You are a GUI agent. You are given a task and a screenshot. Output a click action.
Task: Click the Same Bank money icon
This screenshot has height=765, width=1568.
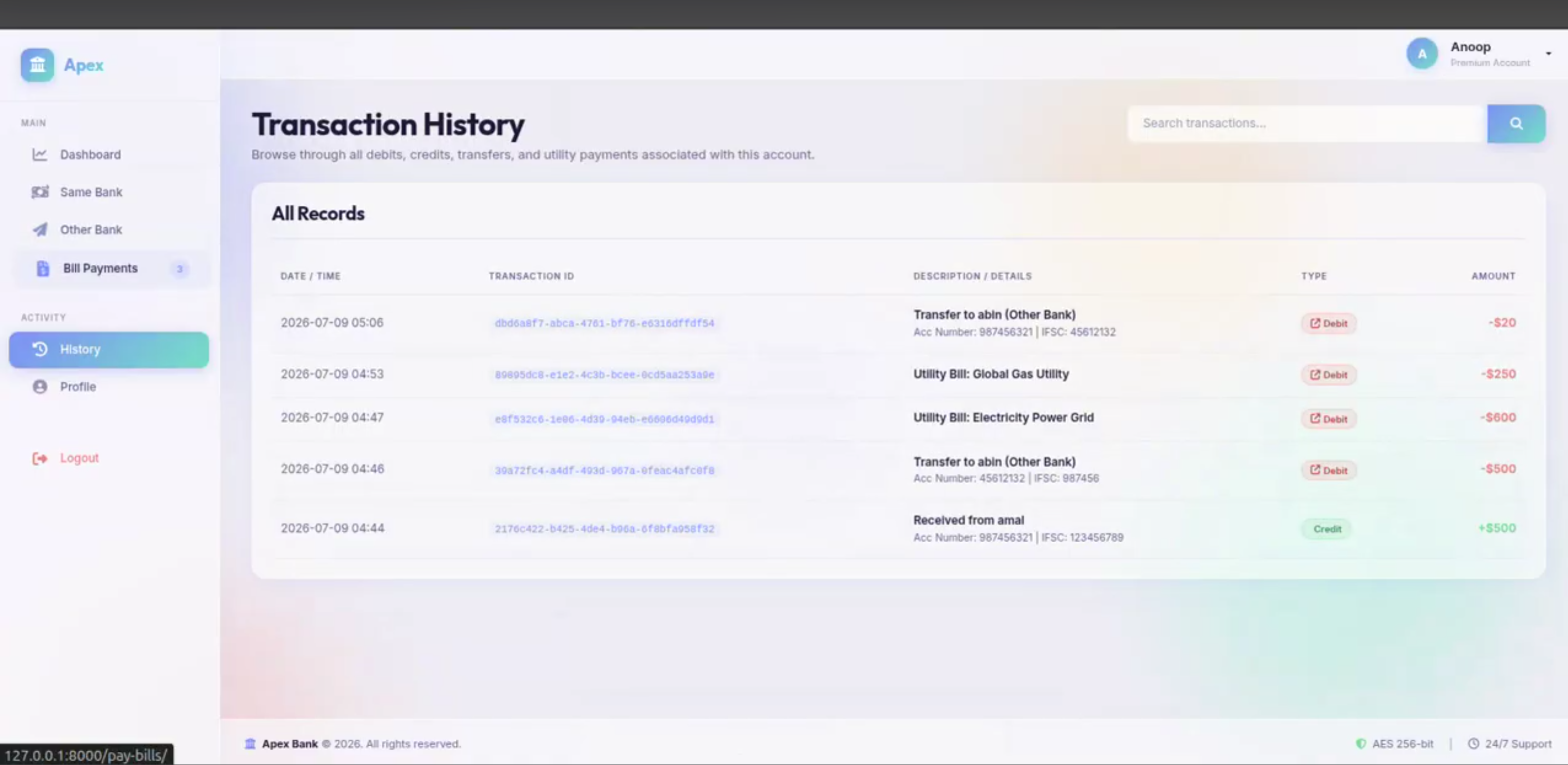[39, 192]
